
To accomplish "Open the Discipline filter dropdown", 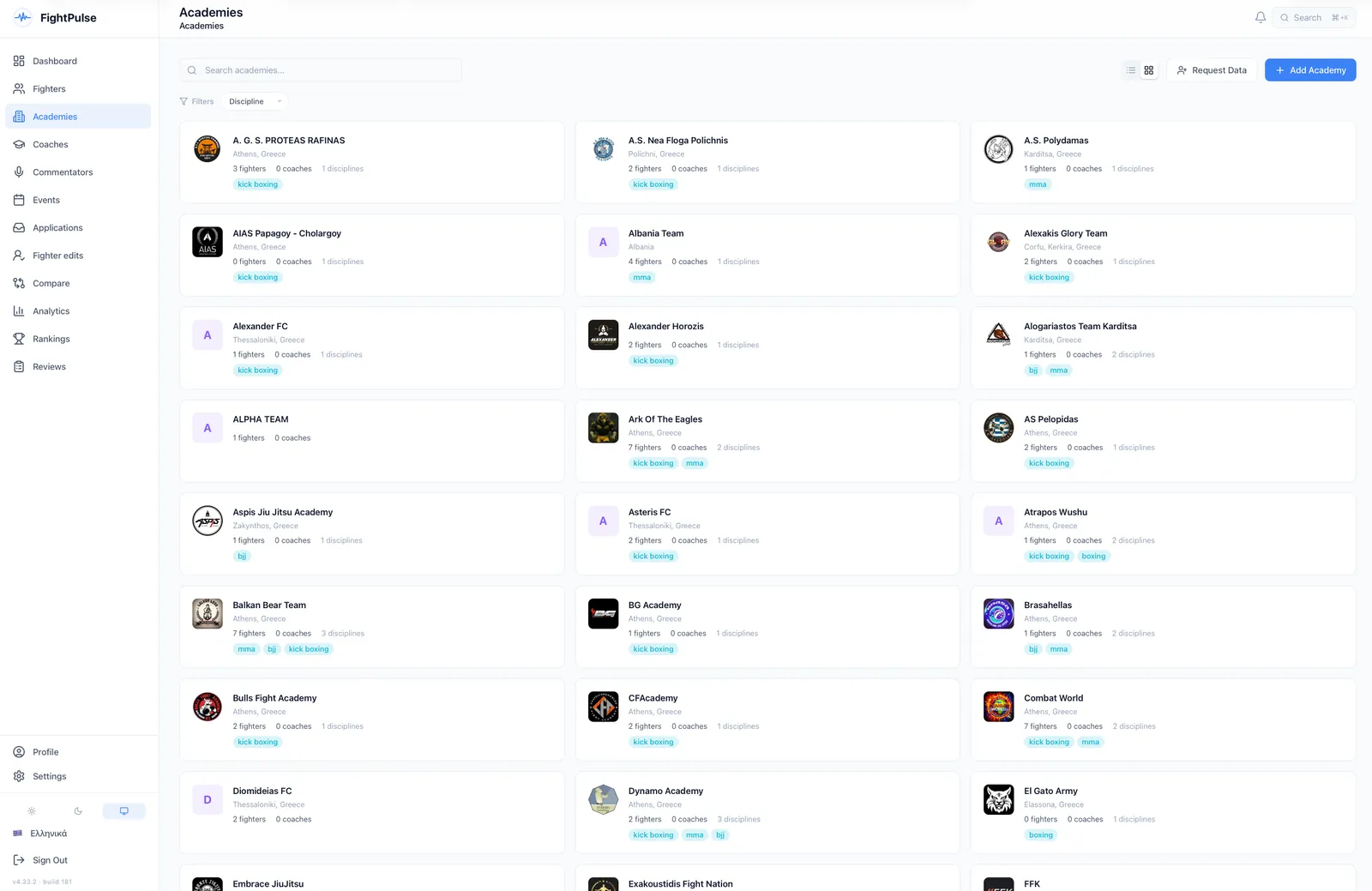I will point(255,101).
